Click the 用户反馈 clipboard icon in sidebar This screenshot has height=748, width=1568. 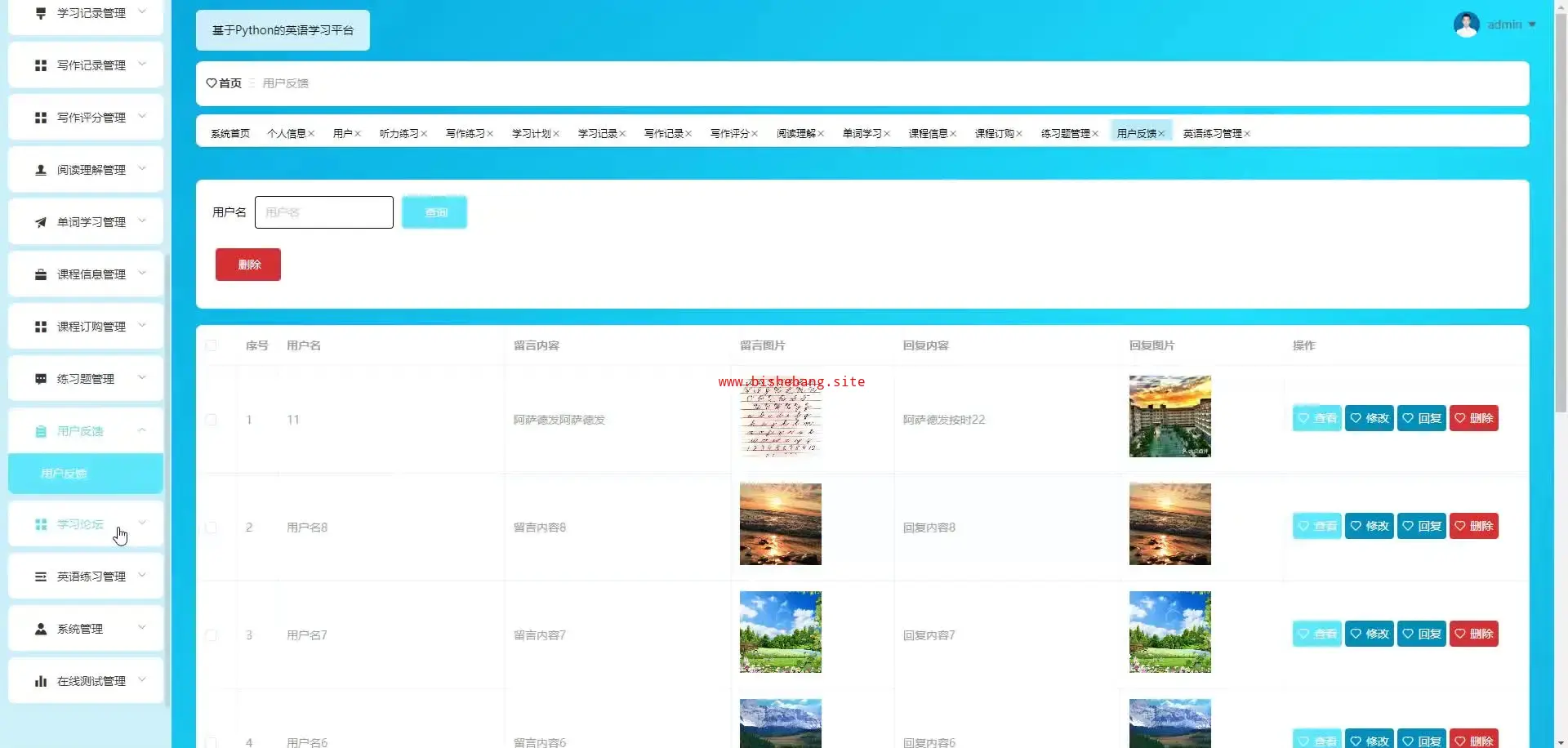pyautogui.click(x=41, y=431)
